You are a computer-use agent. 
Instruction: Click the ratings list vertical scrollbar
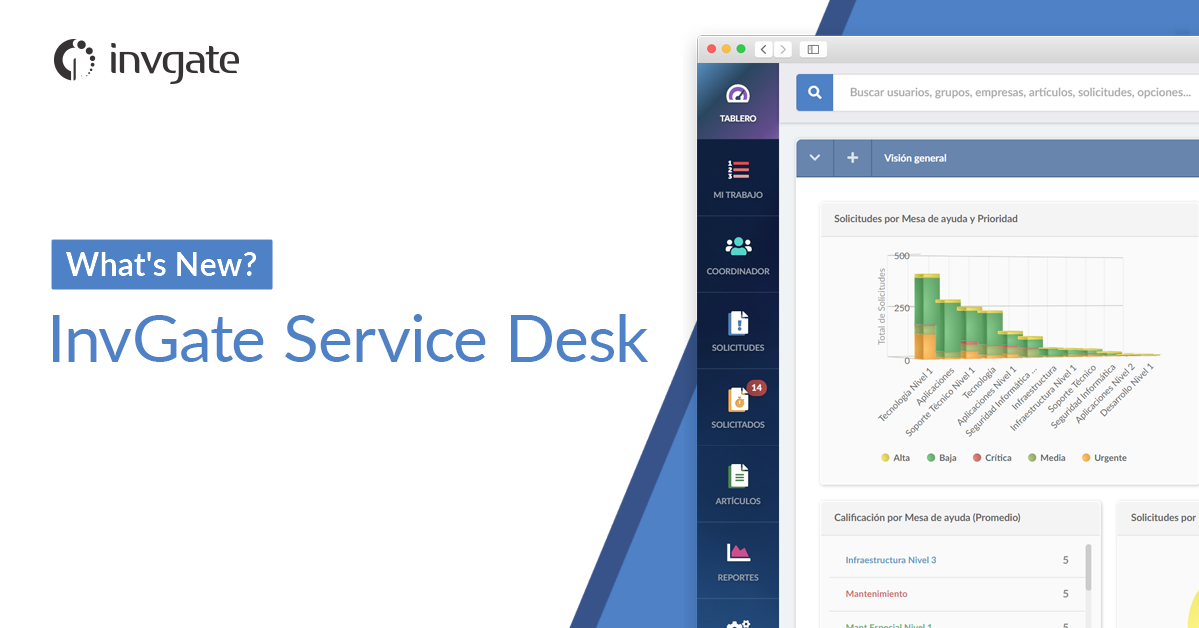click(x=1088, y=568)
